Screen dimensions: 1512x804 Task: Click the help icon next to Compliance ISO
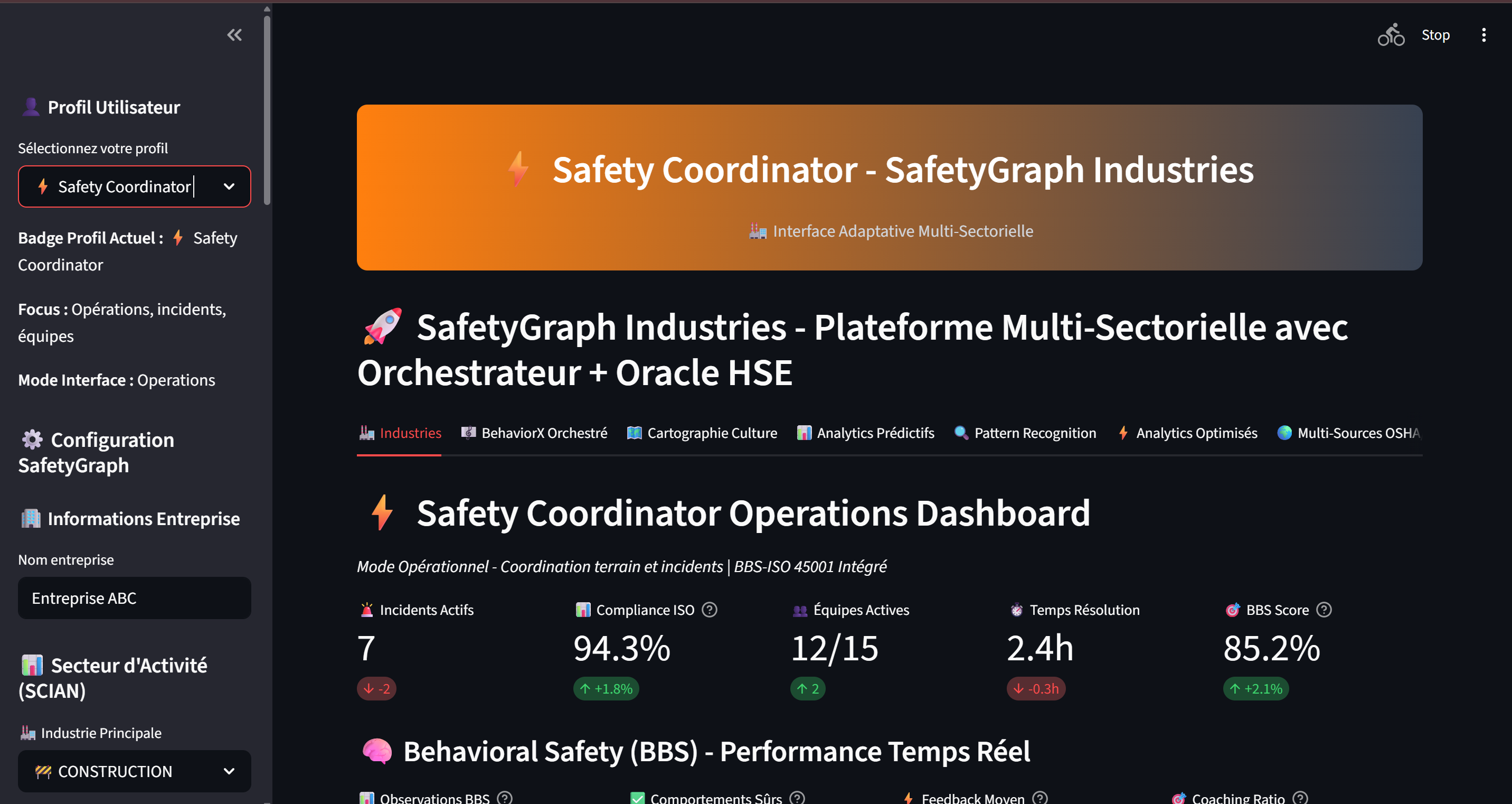(710, 610)
